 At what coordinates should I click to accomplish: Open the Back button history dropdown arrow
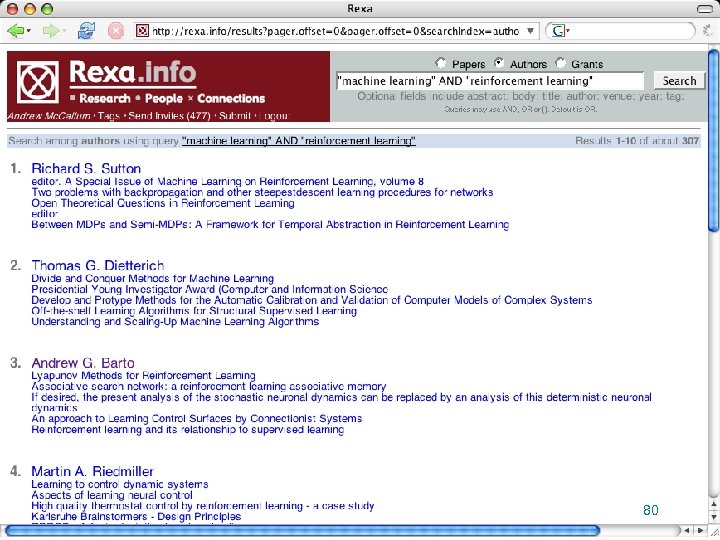click(29, 31)
